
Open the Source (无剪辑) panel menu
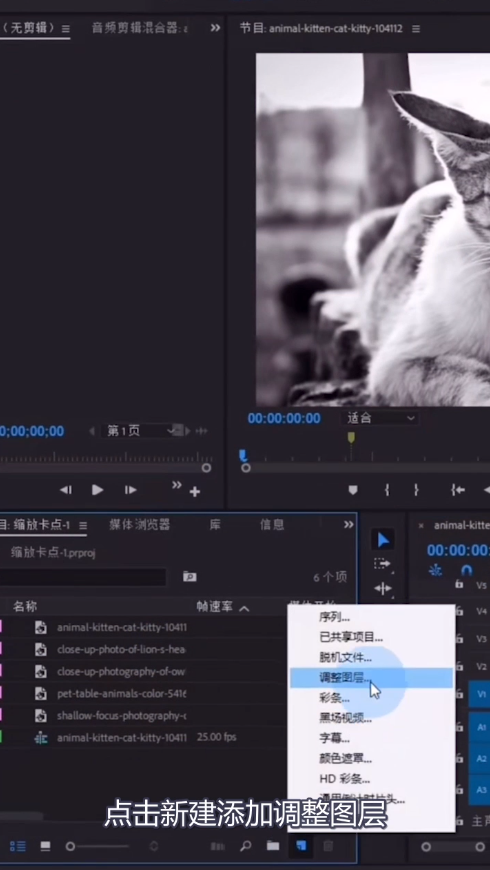pos(65,28)
